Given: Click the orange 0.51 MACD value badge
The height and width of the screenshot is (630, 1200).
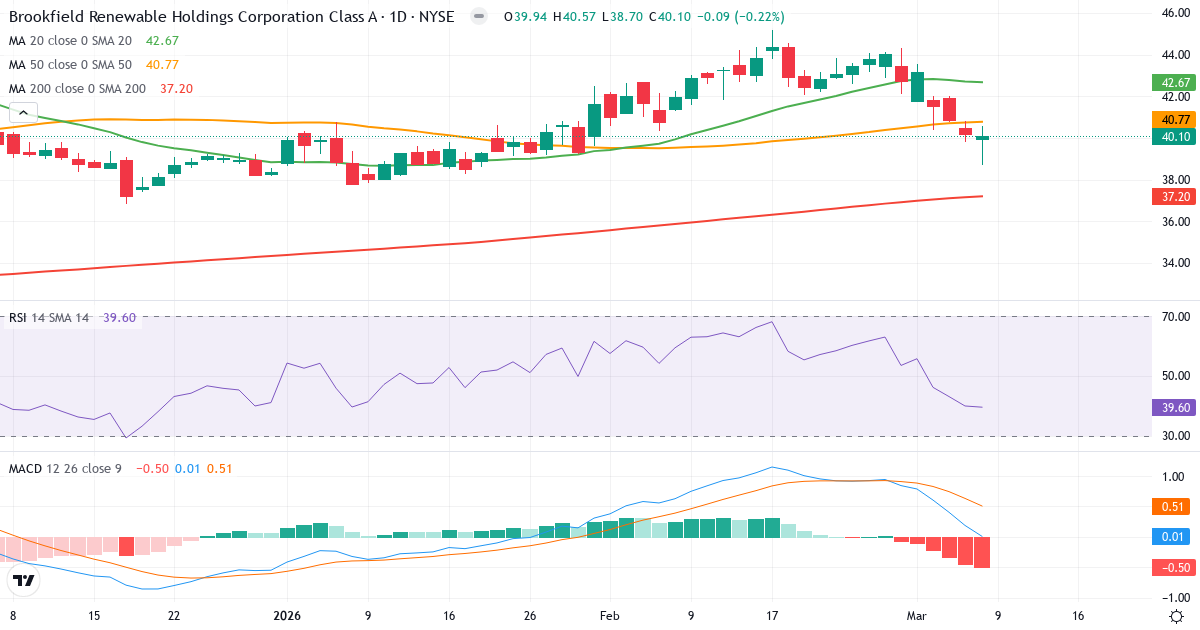Looking at the screenshot, I should point(1172,506).
